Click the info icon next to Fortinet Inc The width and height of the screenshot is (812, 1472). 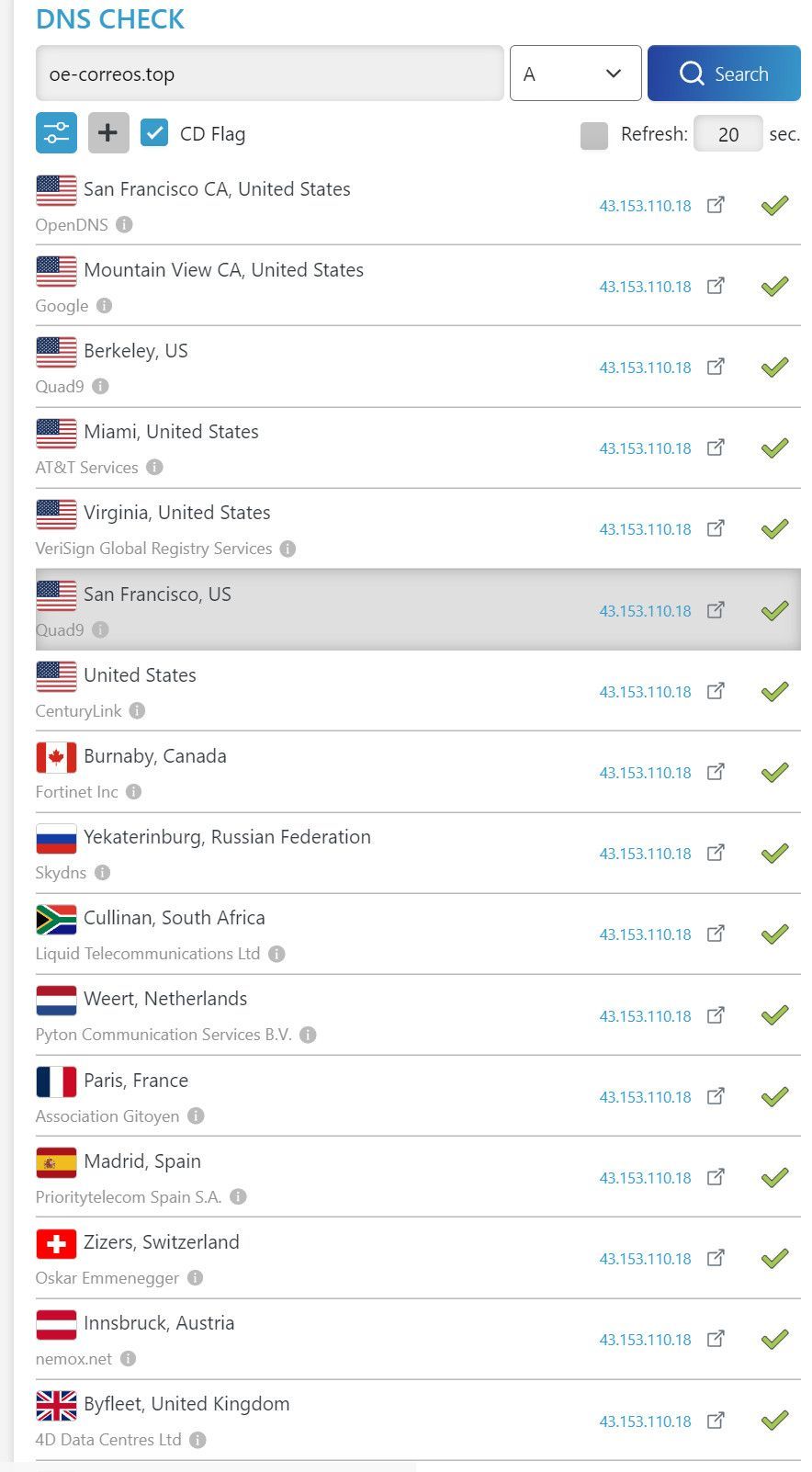point(132,792)
